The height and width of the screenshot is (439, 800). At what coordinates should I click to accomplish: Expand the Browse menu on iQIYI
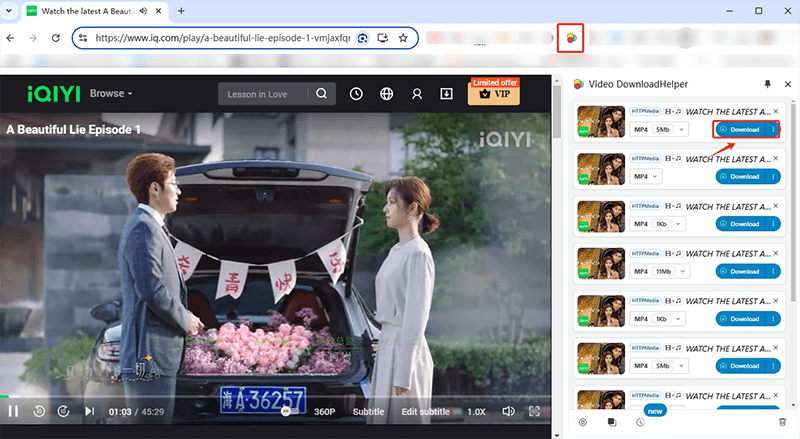tap(111, 93)
